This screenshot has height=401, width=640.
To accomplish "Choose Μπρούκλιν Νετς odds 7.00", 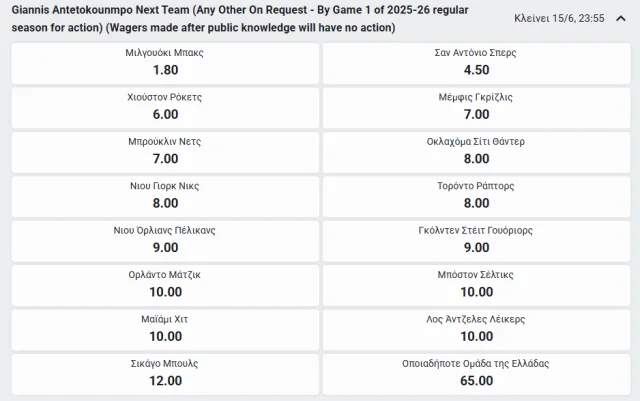I will 165,152.
